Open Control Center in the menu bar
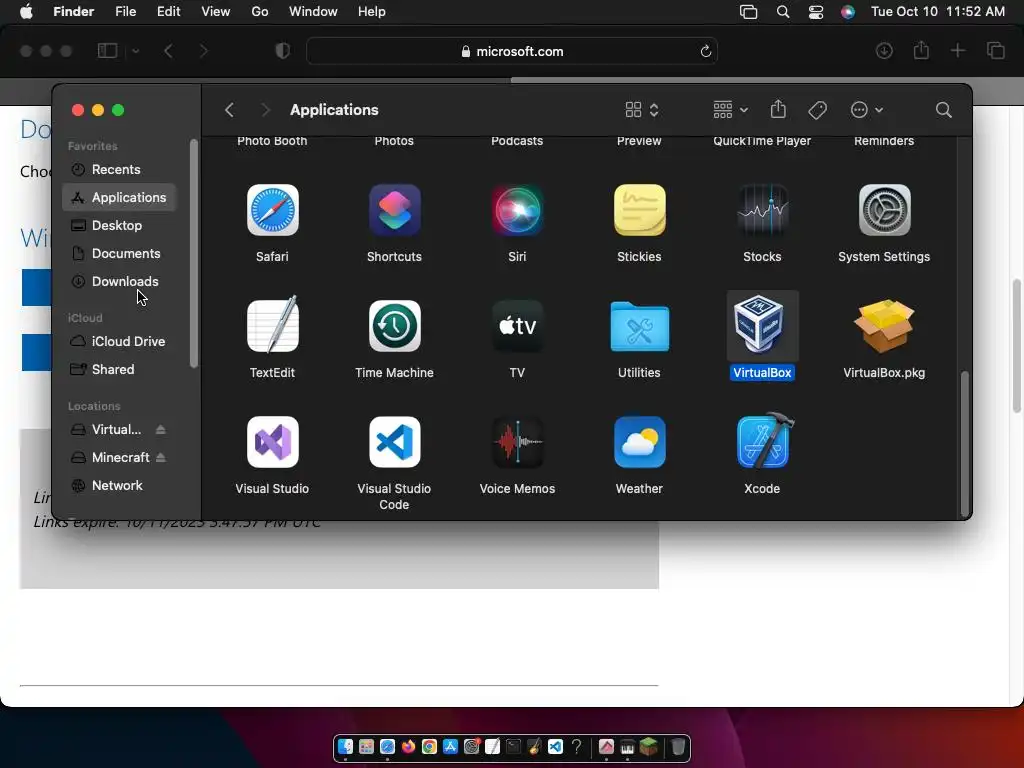 [816, 12]
